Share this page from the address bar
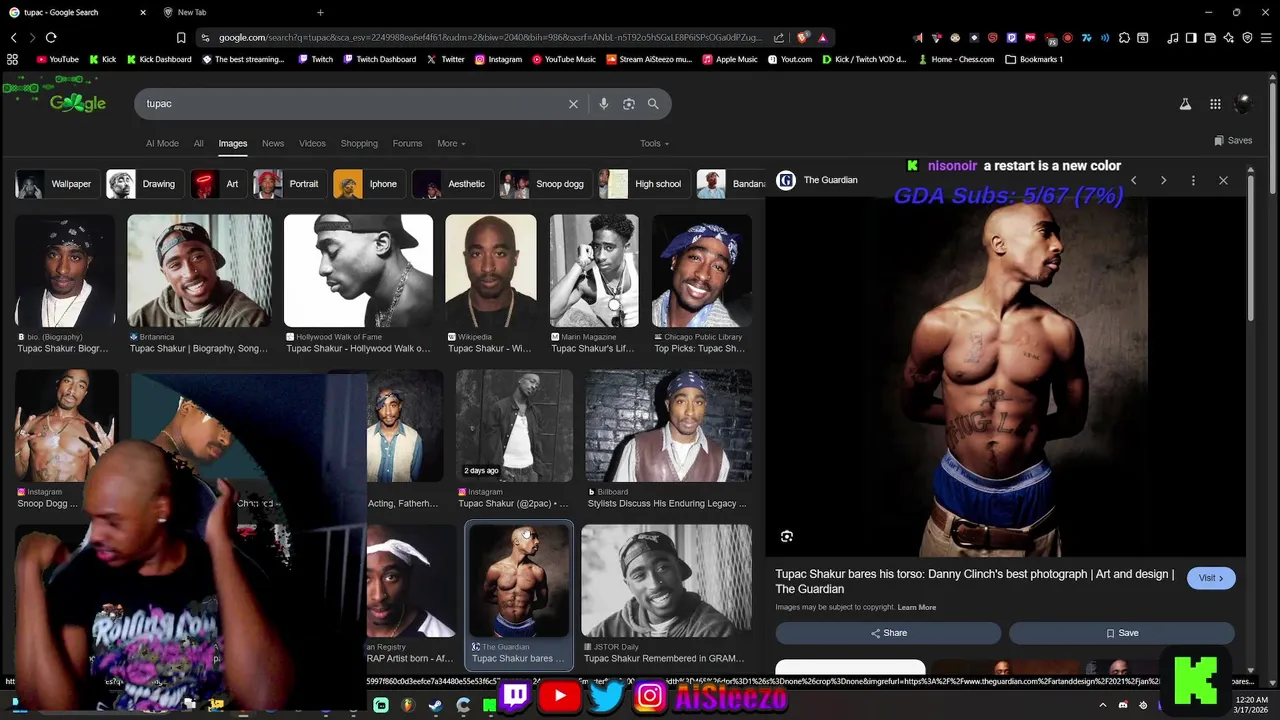The image size is (1280, 720). (779, 38)
